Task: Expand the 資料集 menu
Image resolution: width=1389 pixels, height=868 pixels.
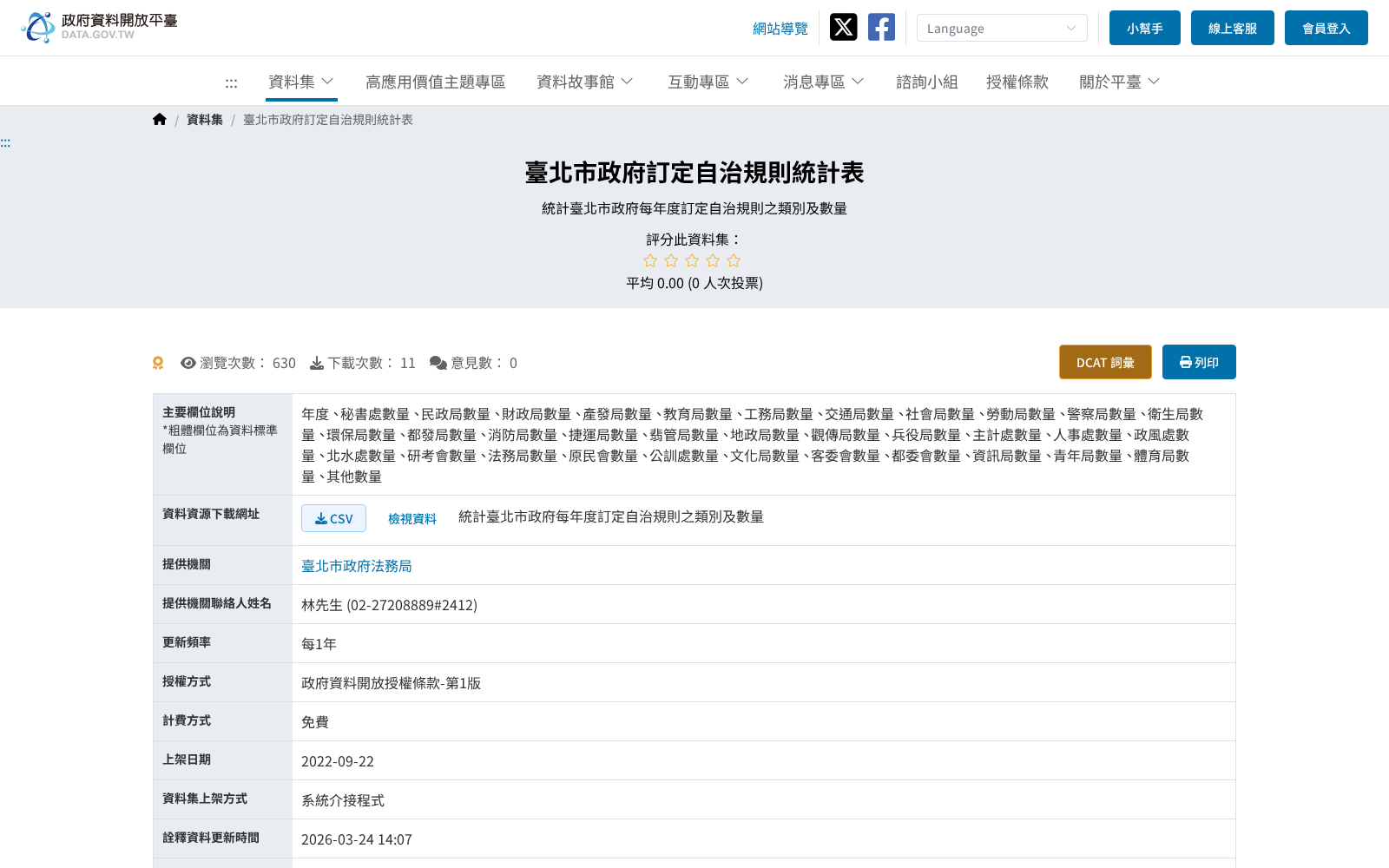Action: 301,82
